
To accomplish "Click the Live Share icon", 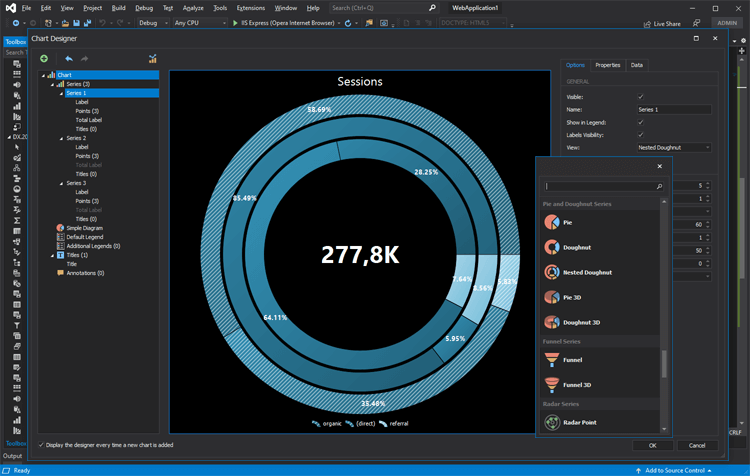I will click(x=646, y=23).
